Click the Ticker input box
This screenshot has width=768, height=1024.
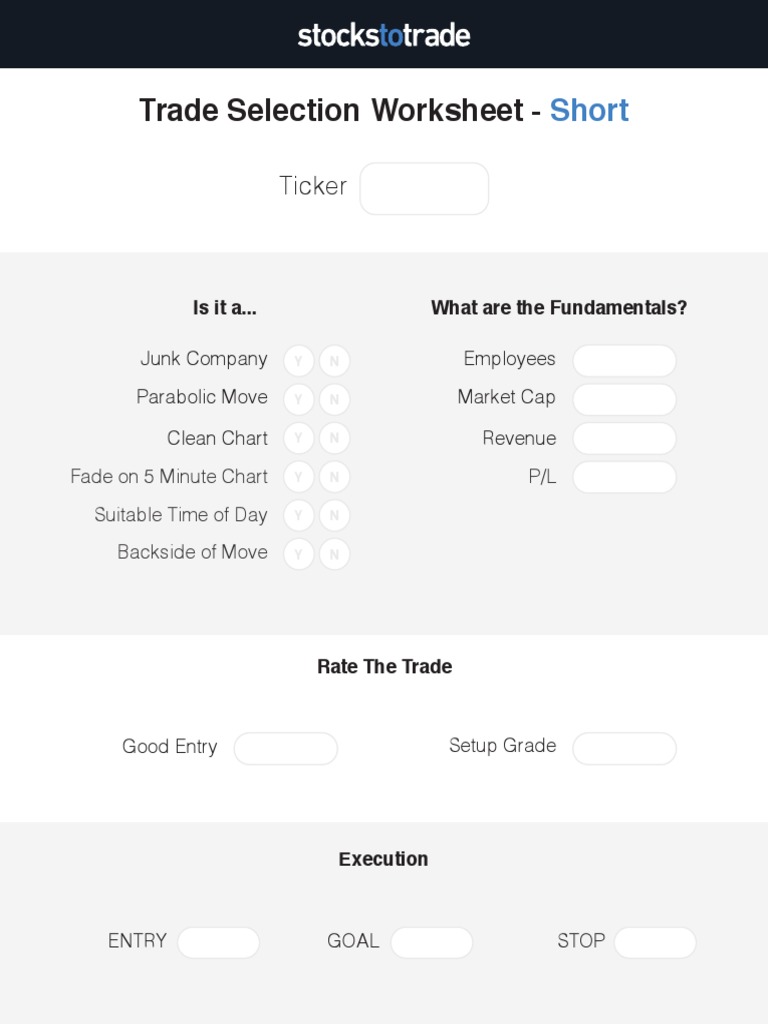[424, 188]
